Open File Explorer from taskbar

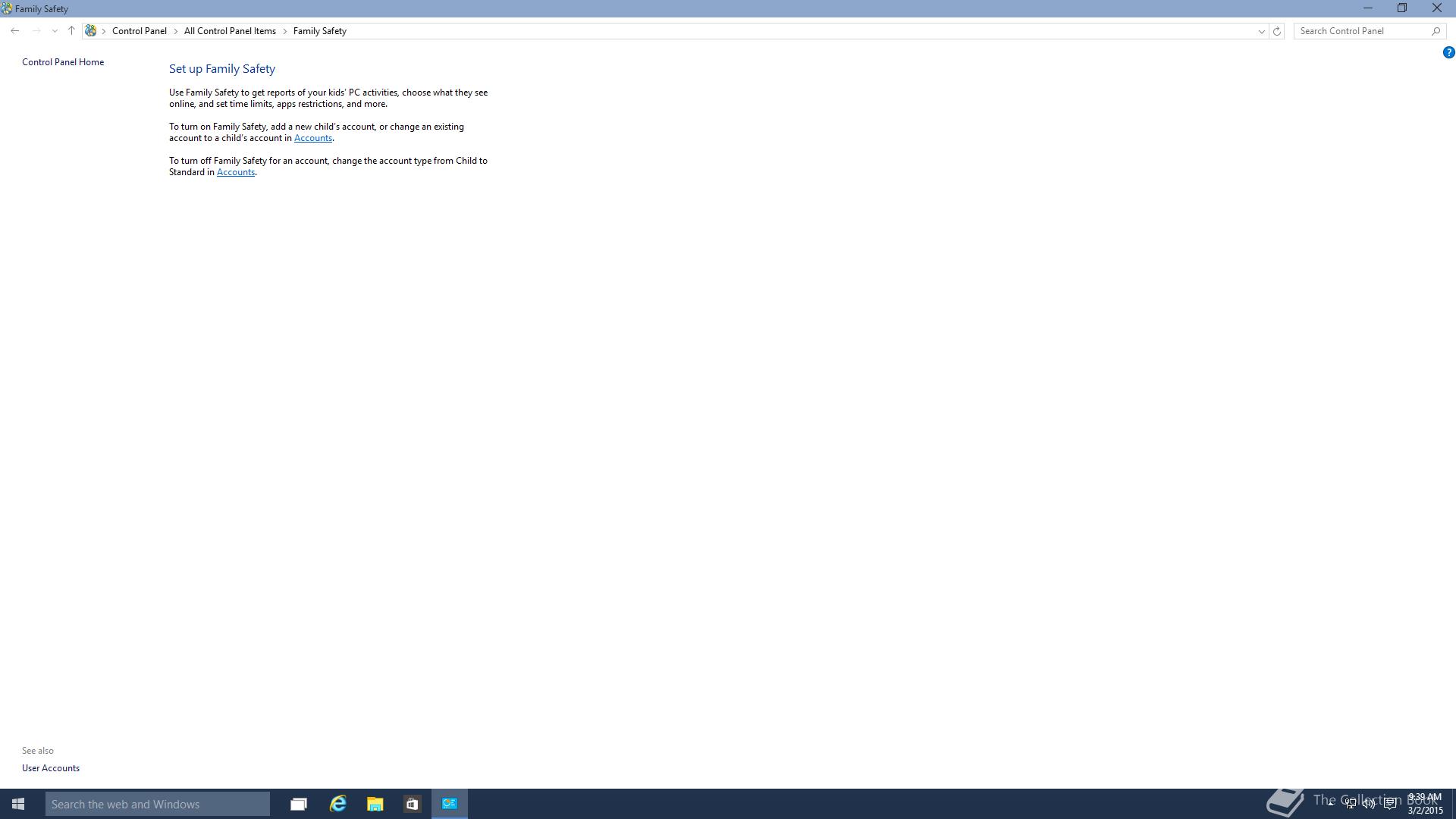[375, 804]
